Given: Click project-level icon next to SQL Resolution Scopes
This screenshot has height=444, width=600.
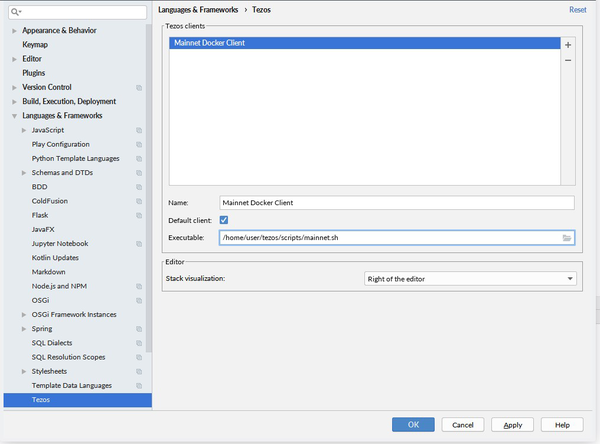Looking at the screenshot, I should coord(139,357).
